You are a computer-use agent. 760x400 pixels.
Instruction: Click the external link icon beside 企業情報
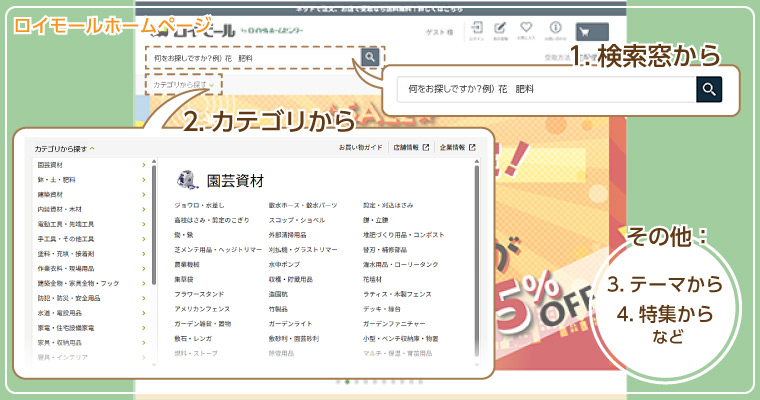(472, 147)
